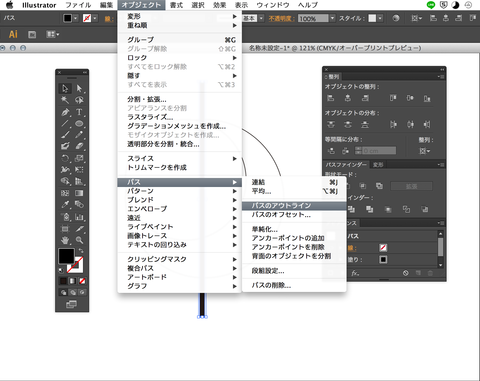Enable Draw Normal mode
This screenshot has width=480, height=381.
click(63, 293)
